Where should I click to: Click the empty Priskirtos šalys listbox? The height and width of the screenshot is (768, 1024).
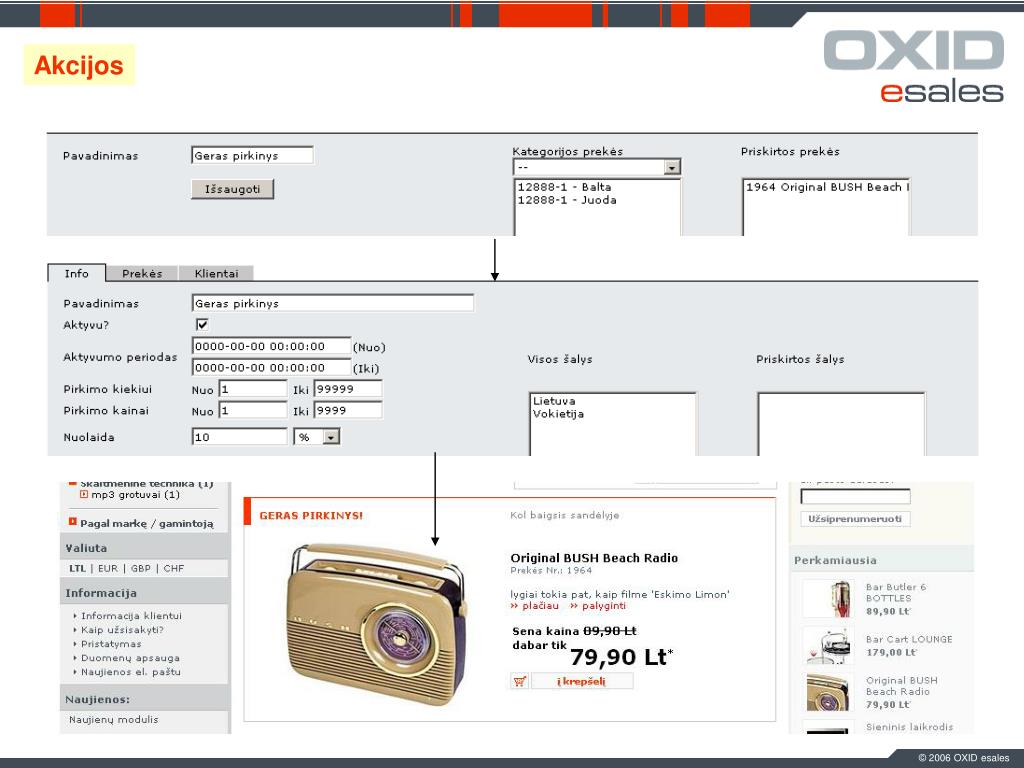click(841, 424)
